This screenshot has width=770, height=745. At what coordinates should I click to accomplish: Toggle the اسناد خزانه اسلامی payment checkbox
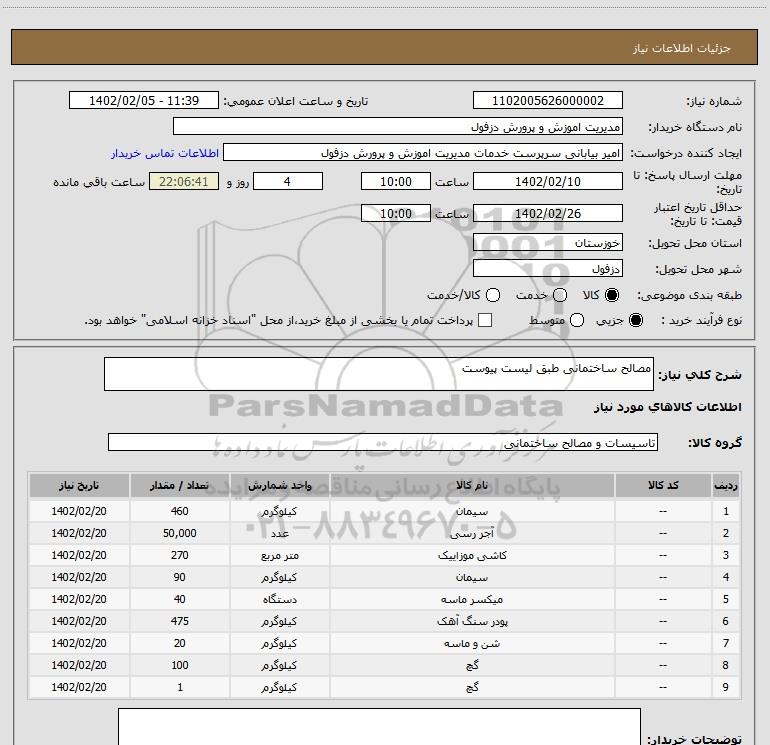(x=485, y=320)
